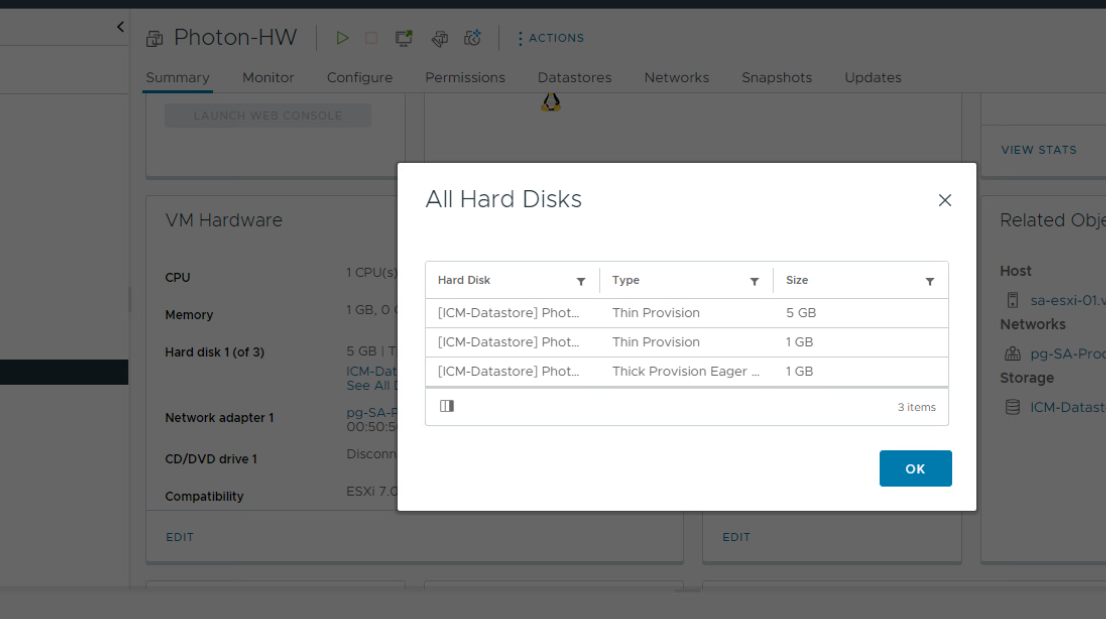Click Hard disk 1 (of 3) label
The height and width of the screenshot is (619, 1106).
[x=214, y=353]
